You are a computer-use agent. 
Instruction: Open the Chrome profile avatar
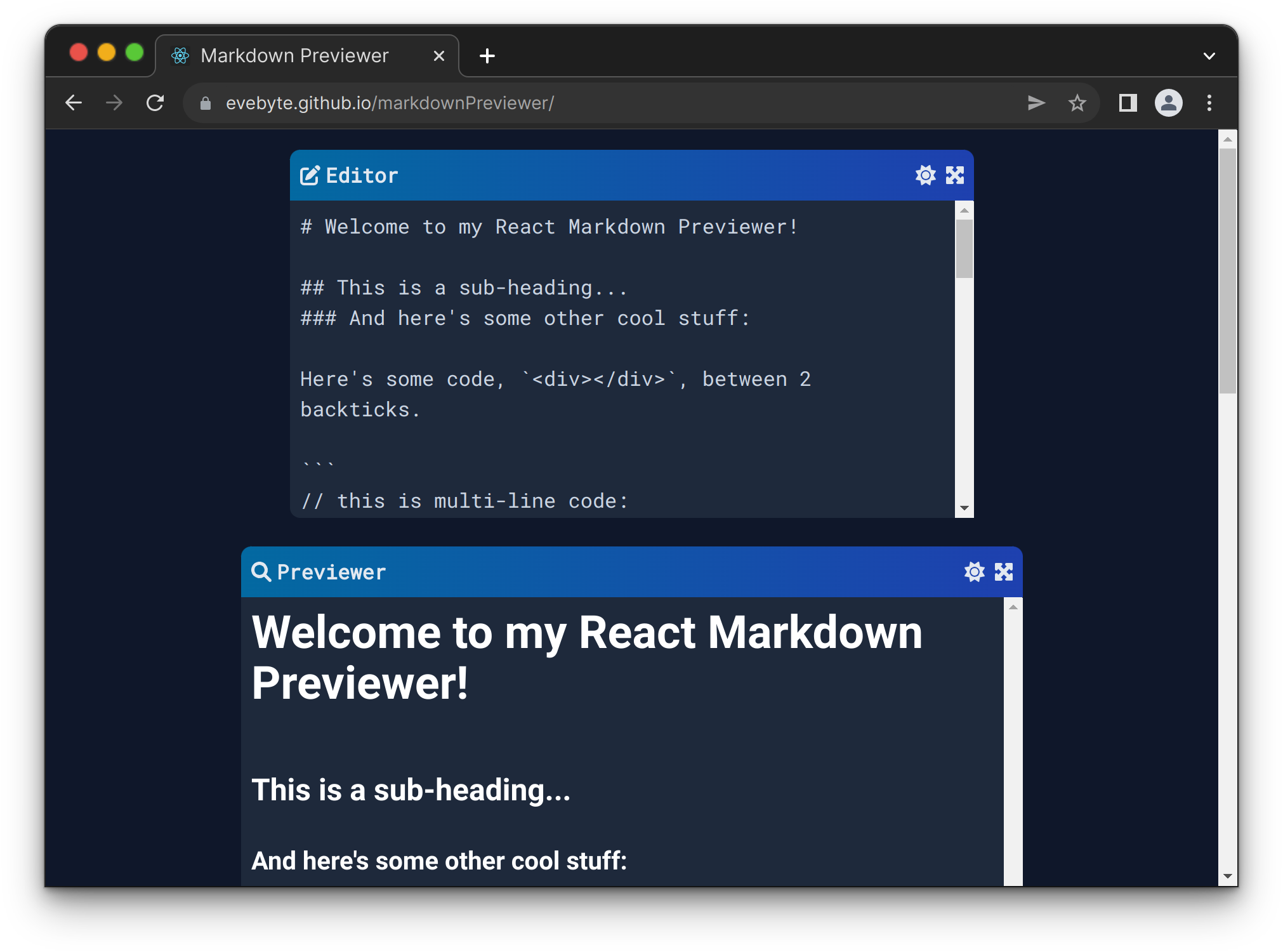pyautogui.click(x=1168, y=103)
